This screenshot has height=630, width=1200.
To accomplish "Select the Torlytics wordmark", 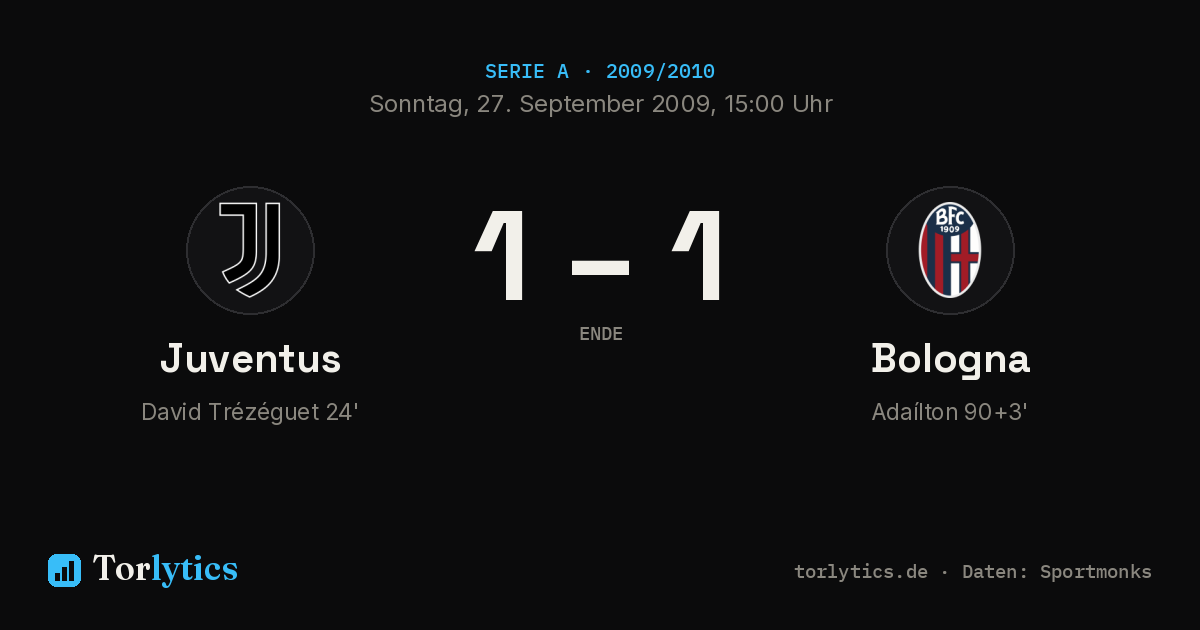I will tap(165, 569).
